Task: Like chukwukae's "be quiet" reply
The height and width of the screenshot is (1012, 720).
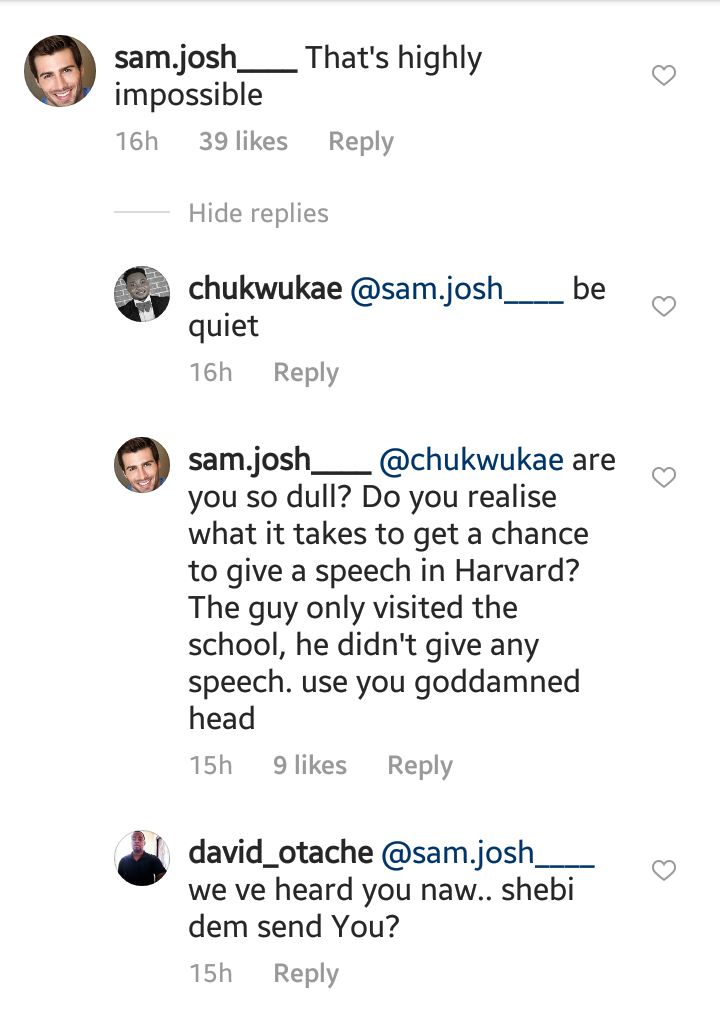Action: [664, 307]
